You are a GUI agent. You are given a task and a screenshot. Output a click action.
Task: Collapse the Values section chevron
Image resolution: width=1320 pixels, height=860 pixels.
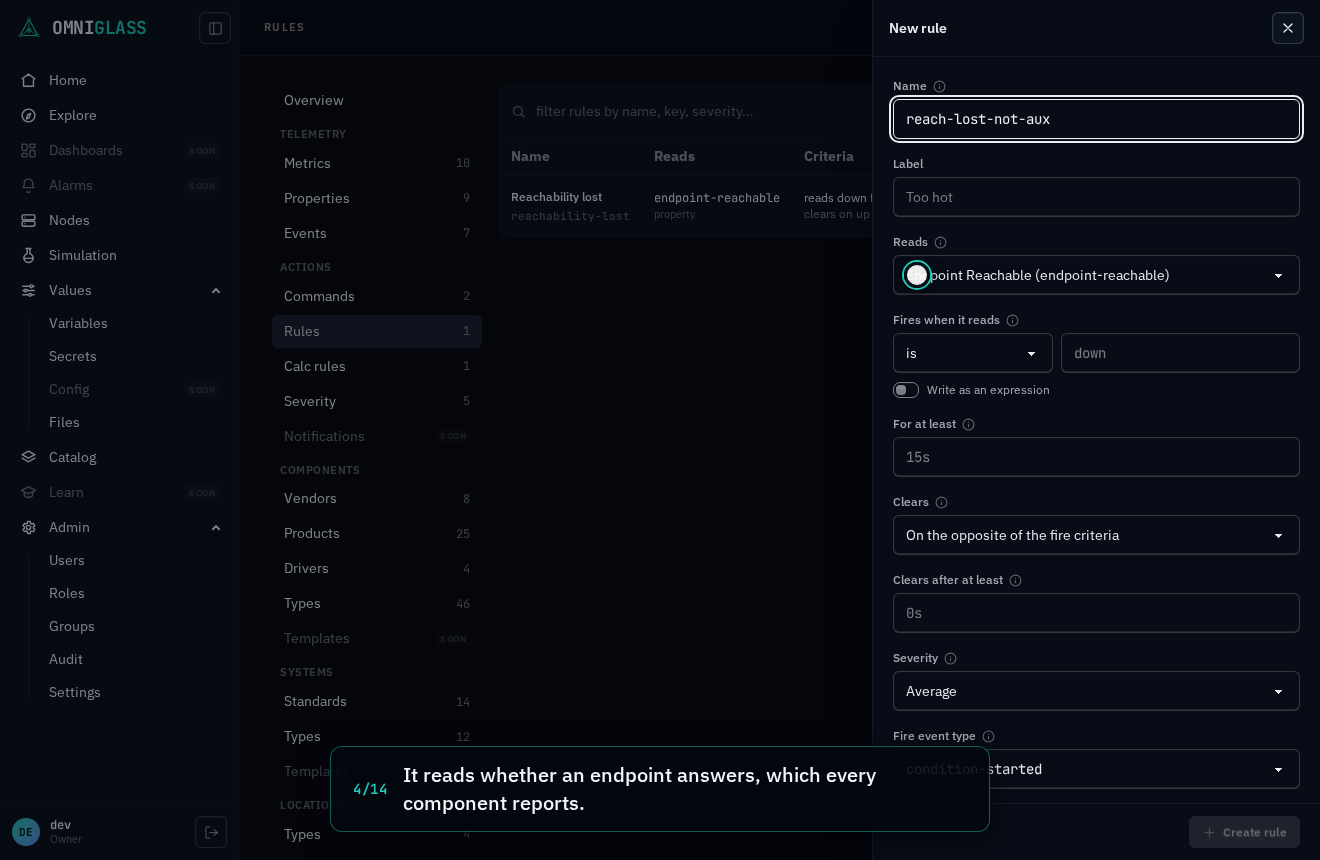216,290
